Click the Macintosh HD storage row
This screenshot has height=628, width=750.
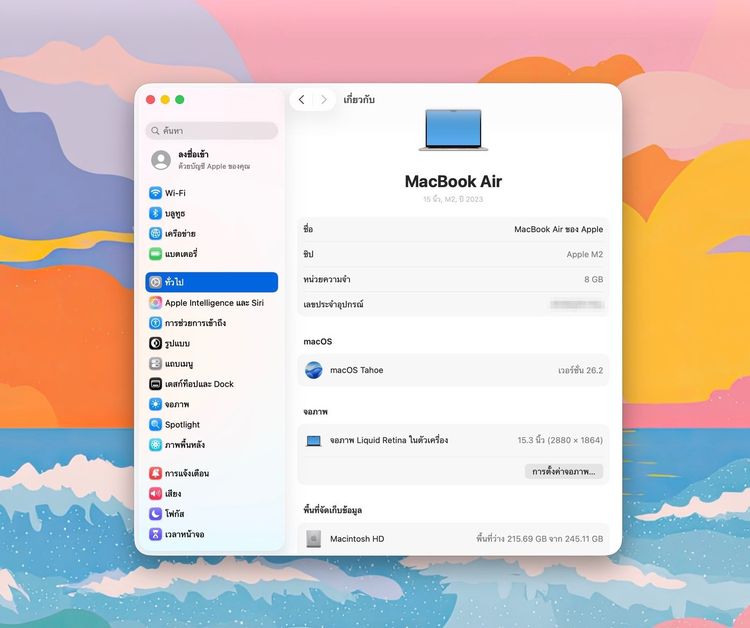(453, 539)
